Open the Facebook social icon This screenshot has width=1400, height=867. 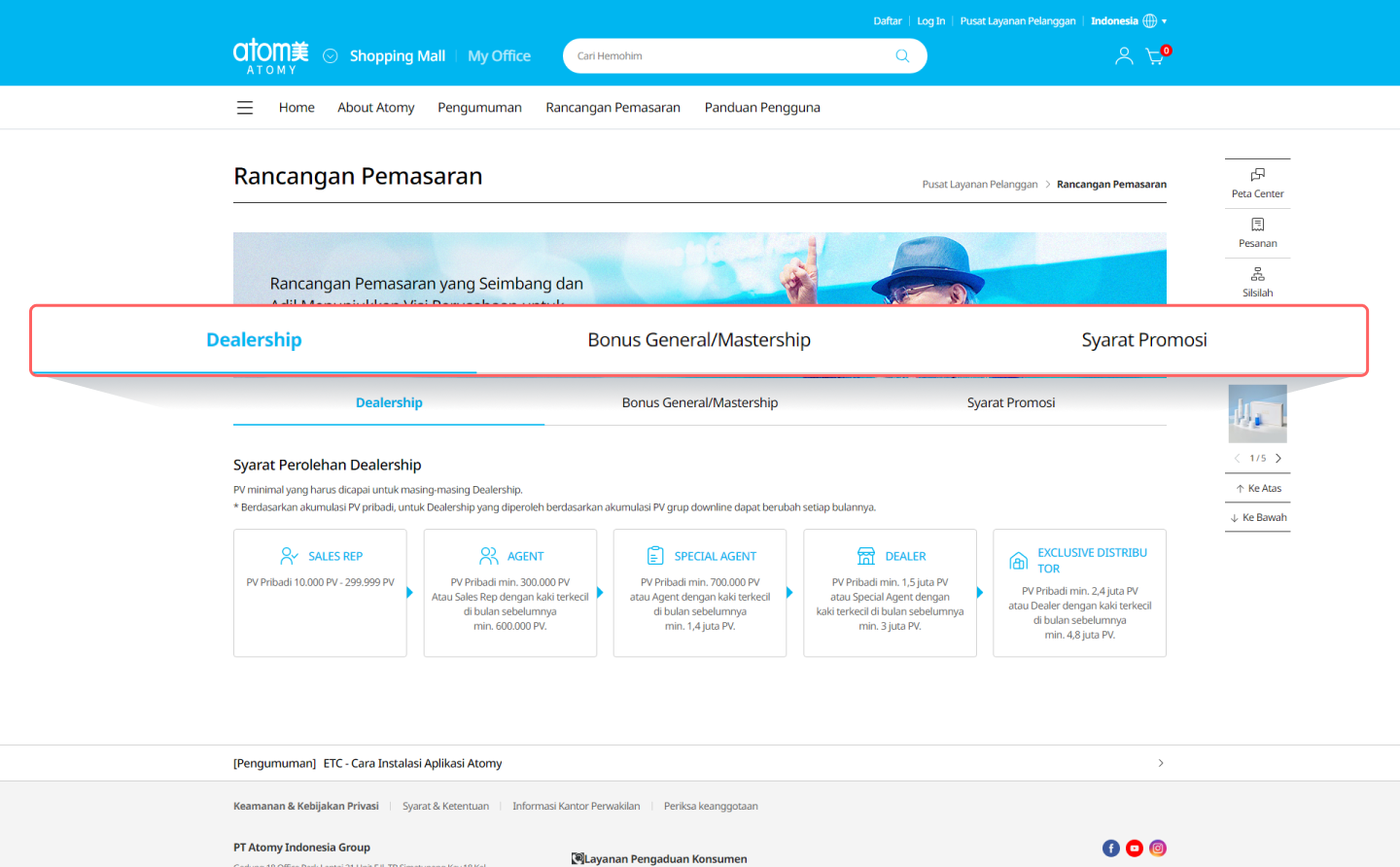click(x=1111, y=849)
